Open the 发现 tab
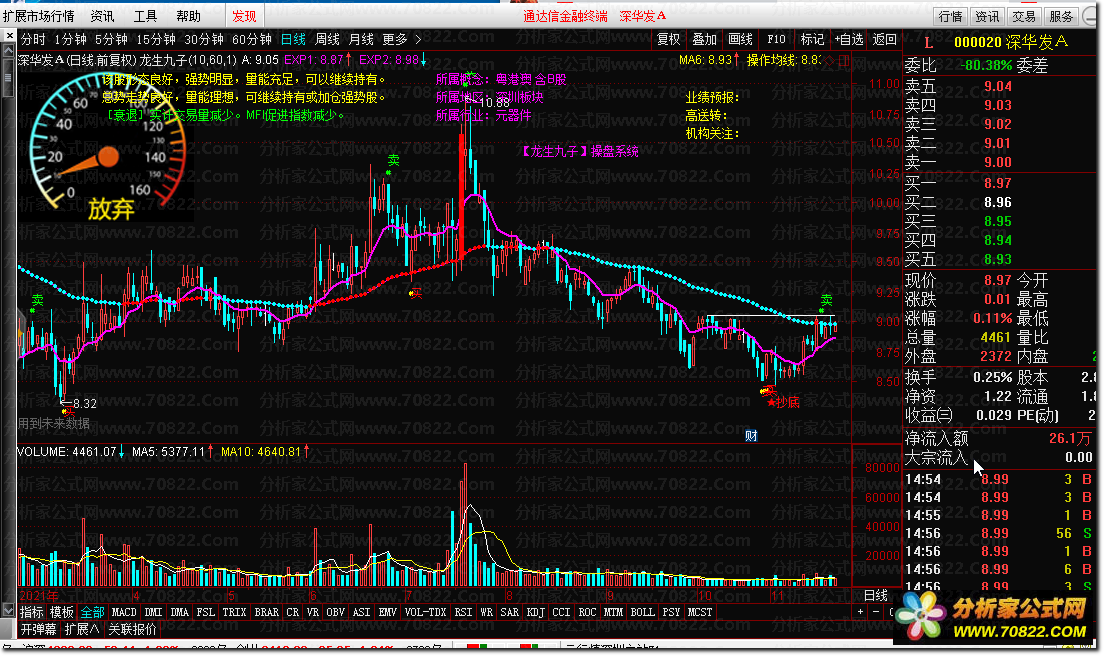The image size is (1105, 656). click(x=245, y=16)
